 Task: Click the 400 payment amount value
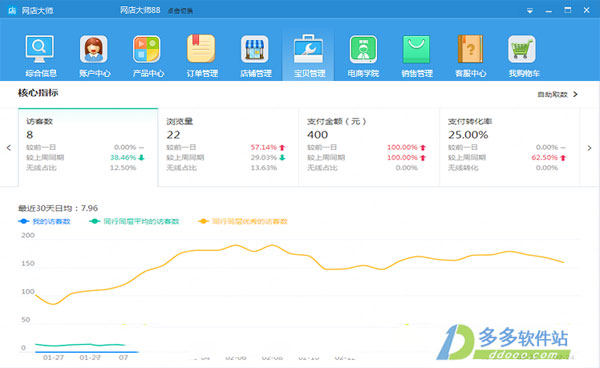(317, 135)
